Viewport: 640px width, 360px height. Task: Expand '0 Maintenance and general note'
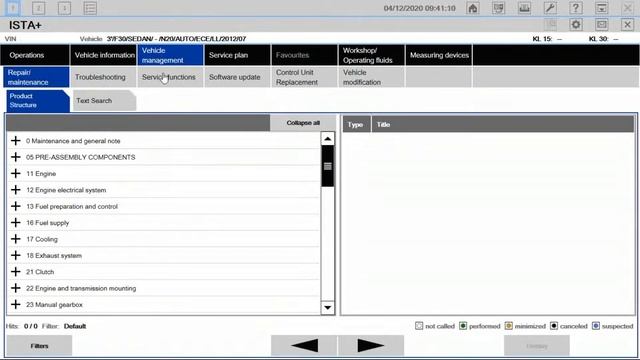16,141
